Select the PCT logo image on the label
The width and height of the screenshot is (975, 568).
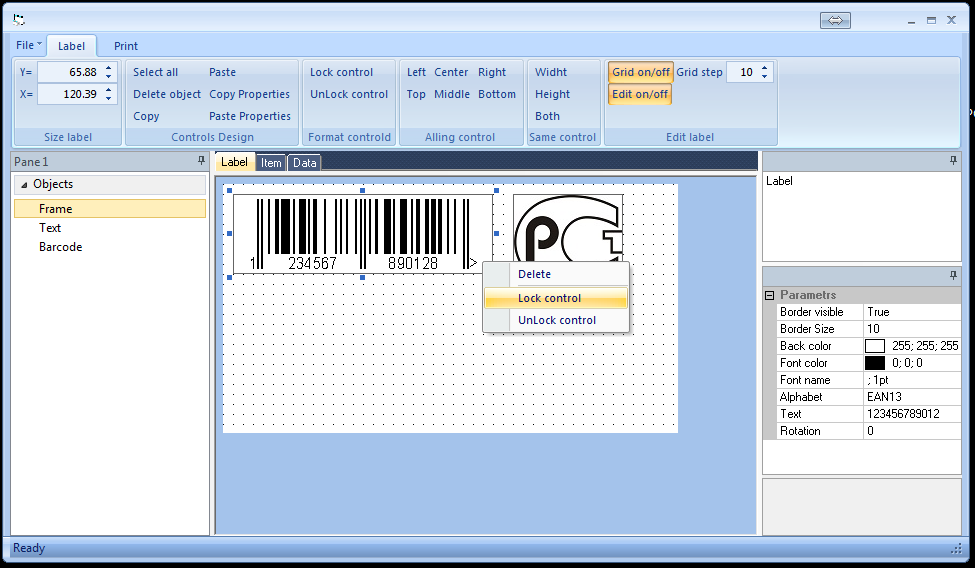pyautogui.click(x=568, y=228)
